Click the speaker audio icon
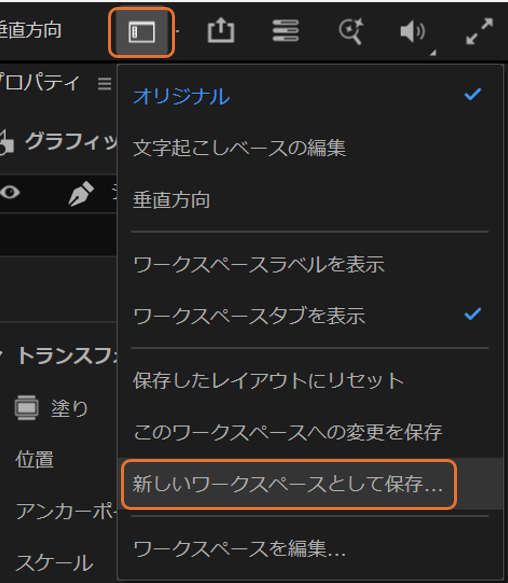Image resolution: width=508 pixels, height=583 pixels. [x=413, y=32]
